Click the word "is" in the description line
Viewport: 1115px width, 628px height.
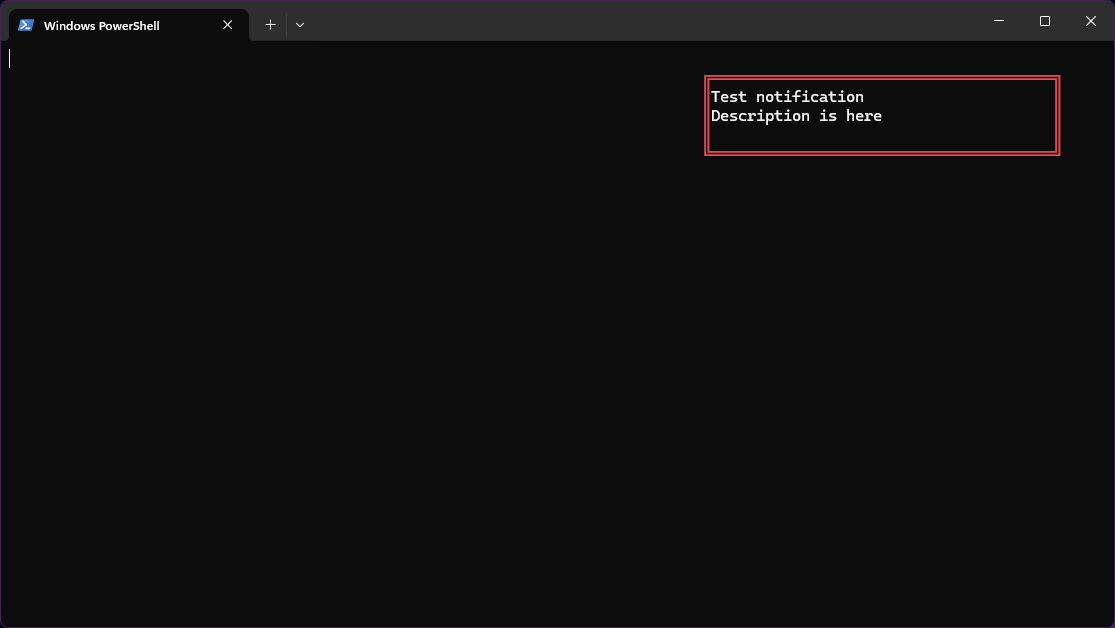828,116
